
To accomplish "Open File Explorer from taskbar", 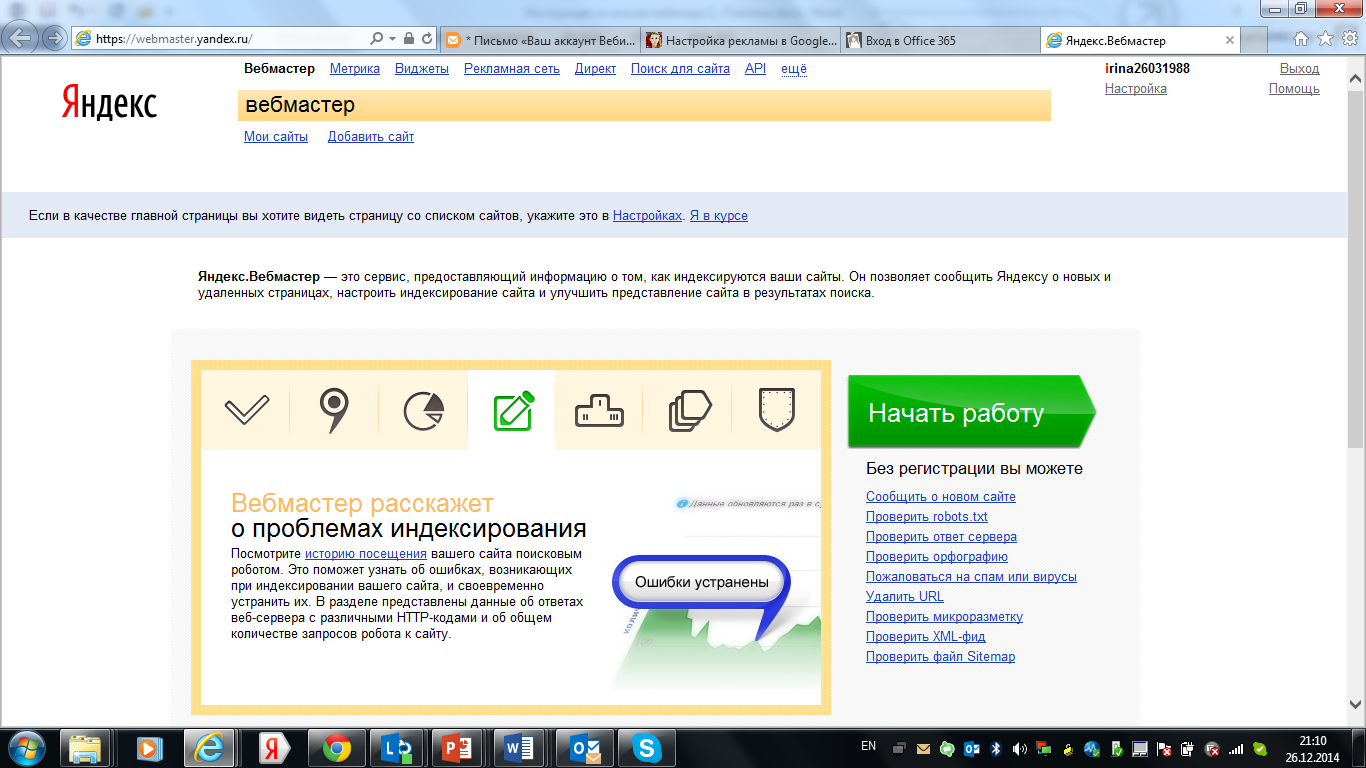I will (86, 747).
